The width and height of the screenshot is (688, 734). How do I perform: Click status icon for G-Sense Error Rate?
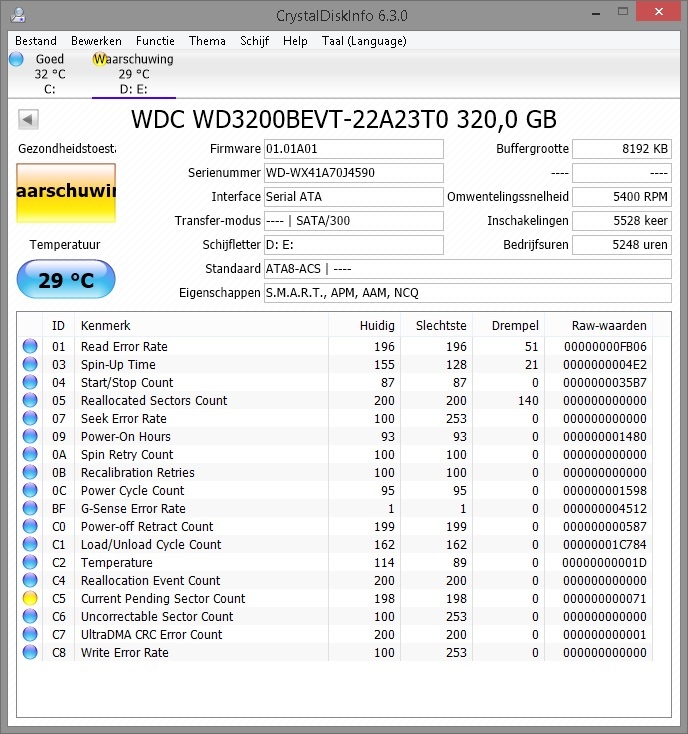tap(30, 508)
